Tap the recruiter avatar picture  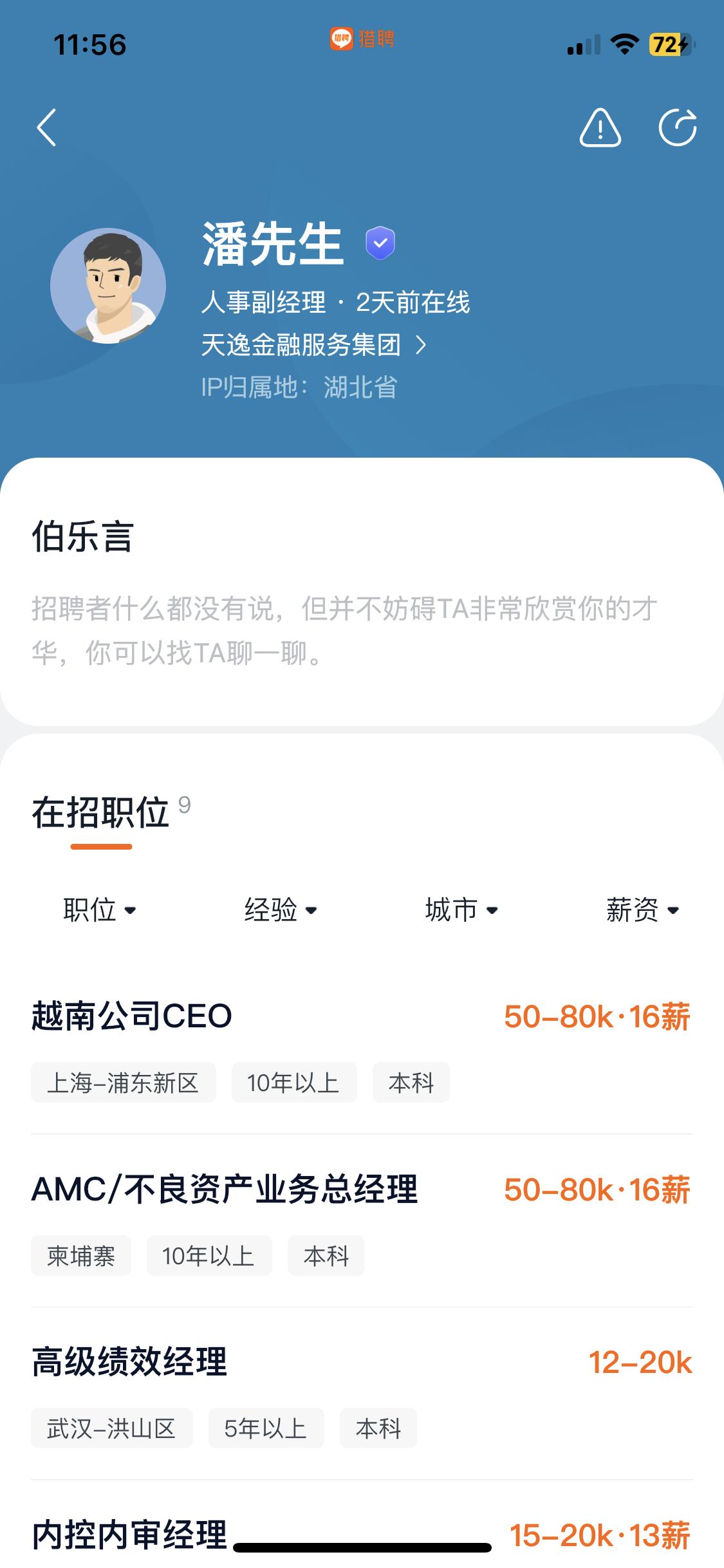tap(108, 285)
